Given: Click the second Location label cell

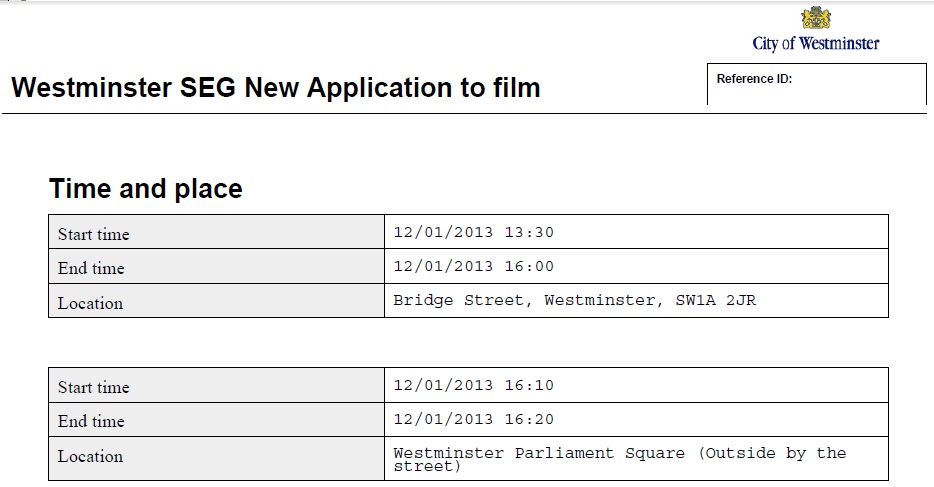Looking at the screenshot, I should 216,458.
